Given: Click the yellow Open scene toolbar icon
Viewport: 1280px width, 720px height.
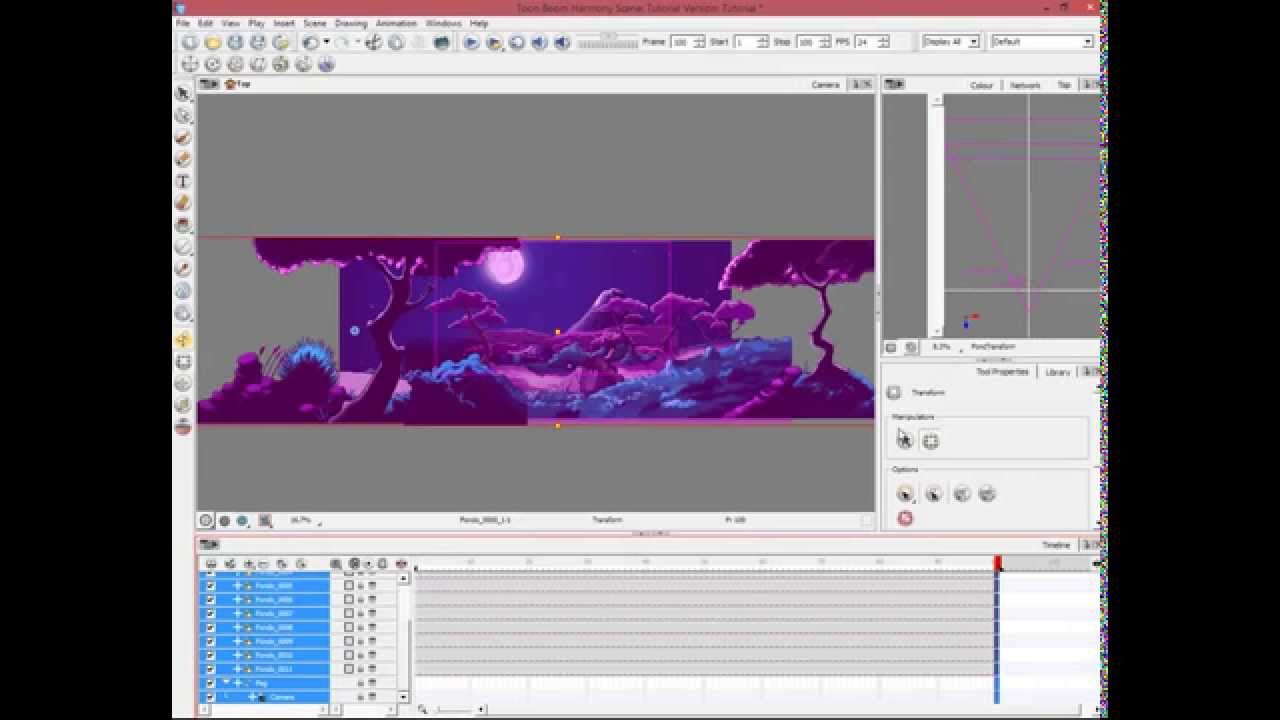Looking at the screenshot, I should 212,42.
